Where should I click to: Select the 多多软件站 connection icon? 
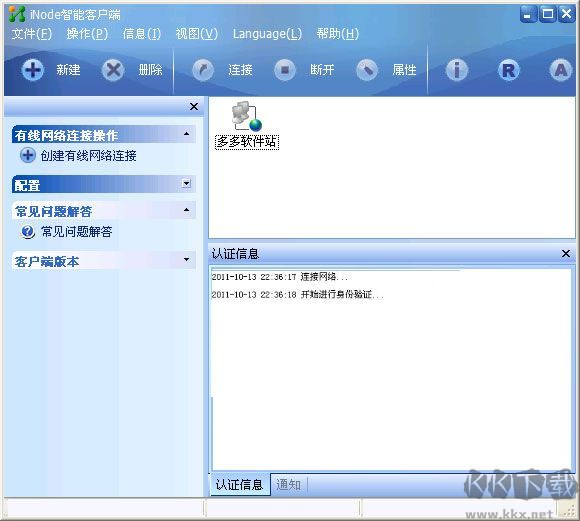tap(246, 116)
